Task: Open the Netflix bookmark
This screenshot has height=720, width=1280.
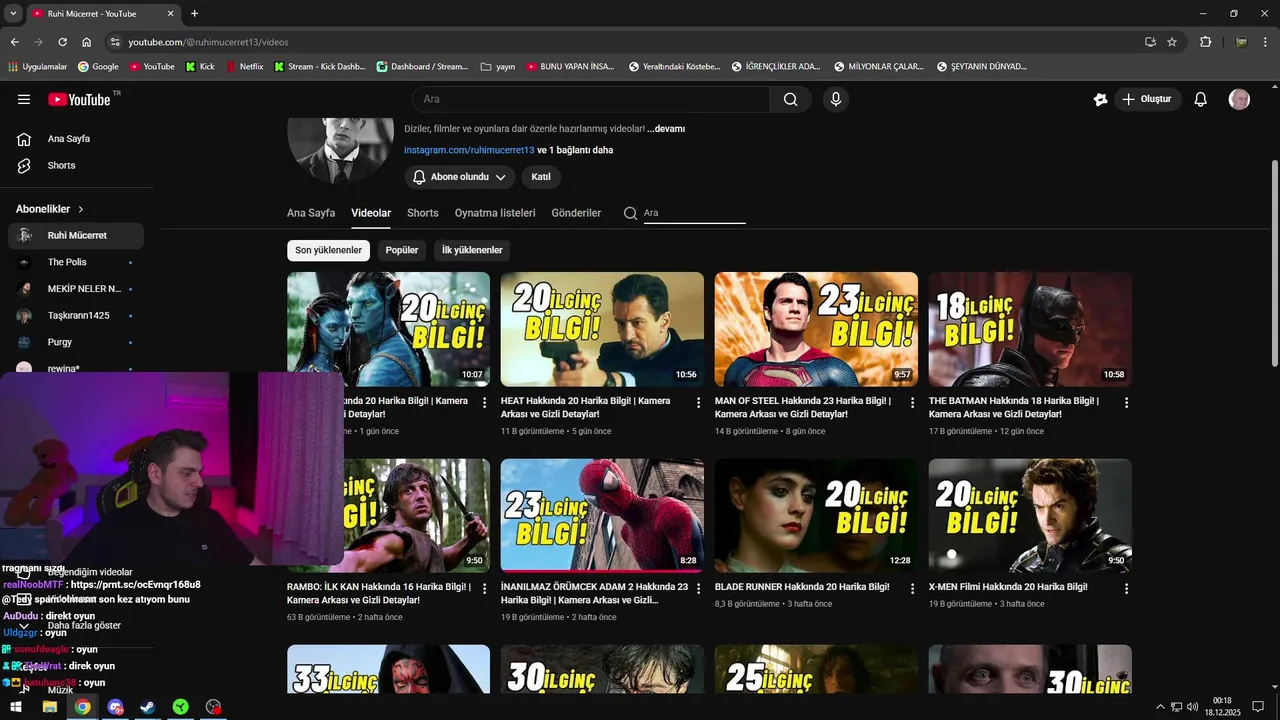Action: 245,67
